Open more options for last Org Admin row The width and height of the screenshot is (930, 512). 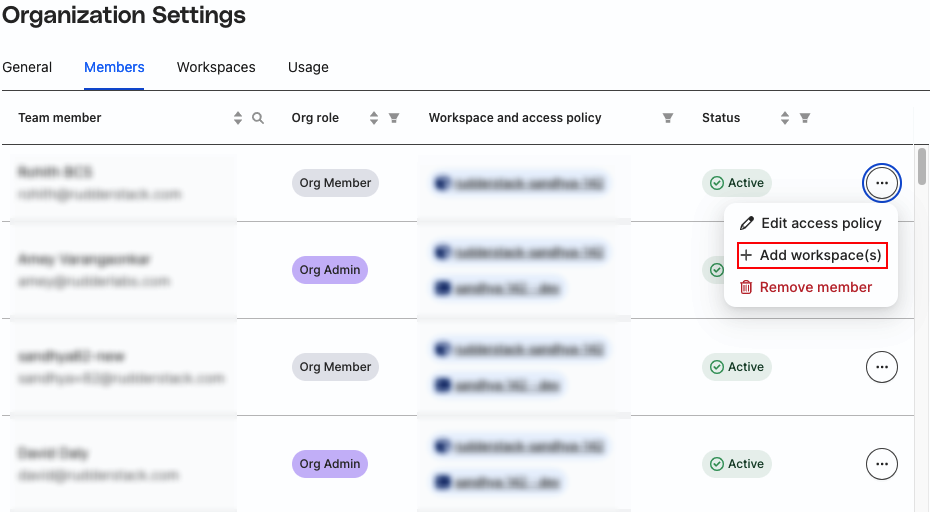click(x=882, y=463)
